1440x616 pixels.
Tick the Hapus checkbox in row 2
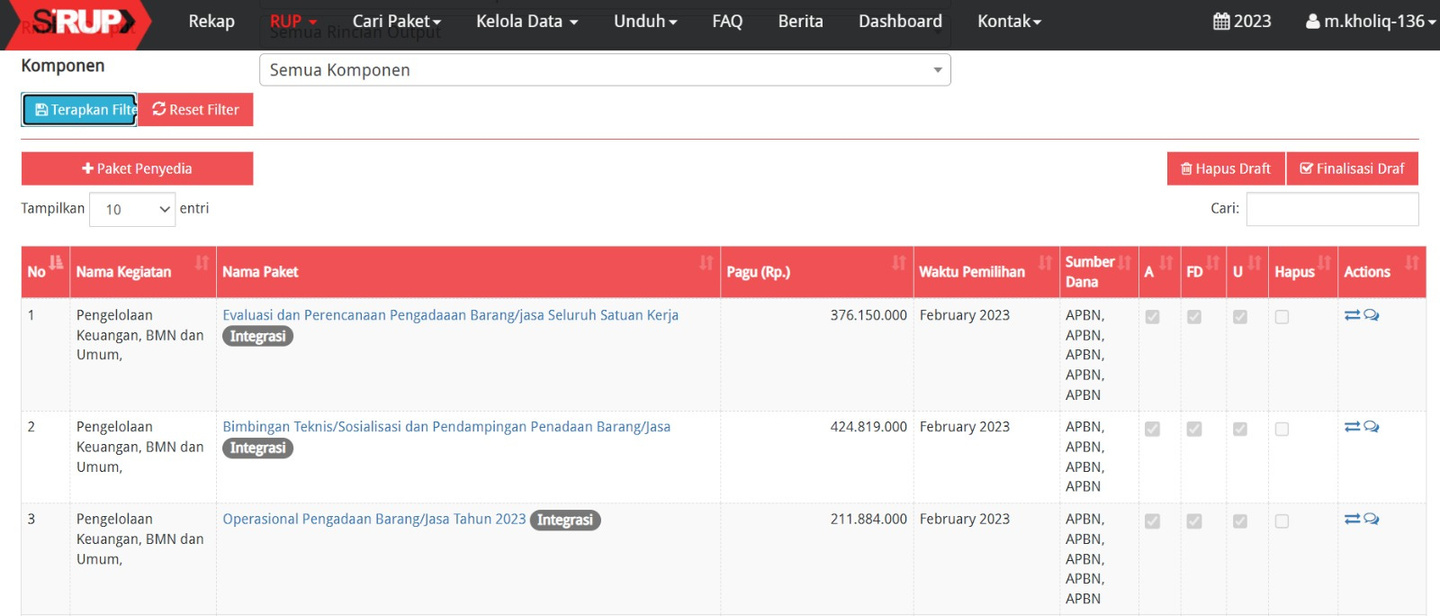pos(1282,429)
